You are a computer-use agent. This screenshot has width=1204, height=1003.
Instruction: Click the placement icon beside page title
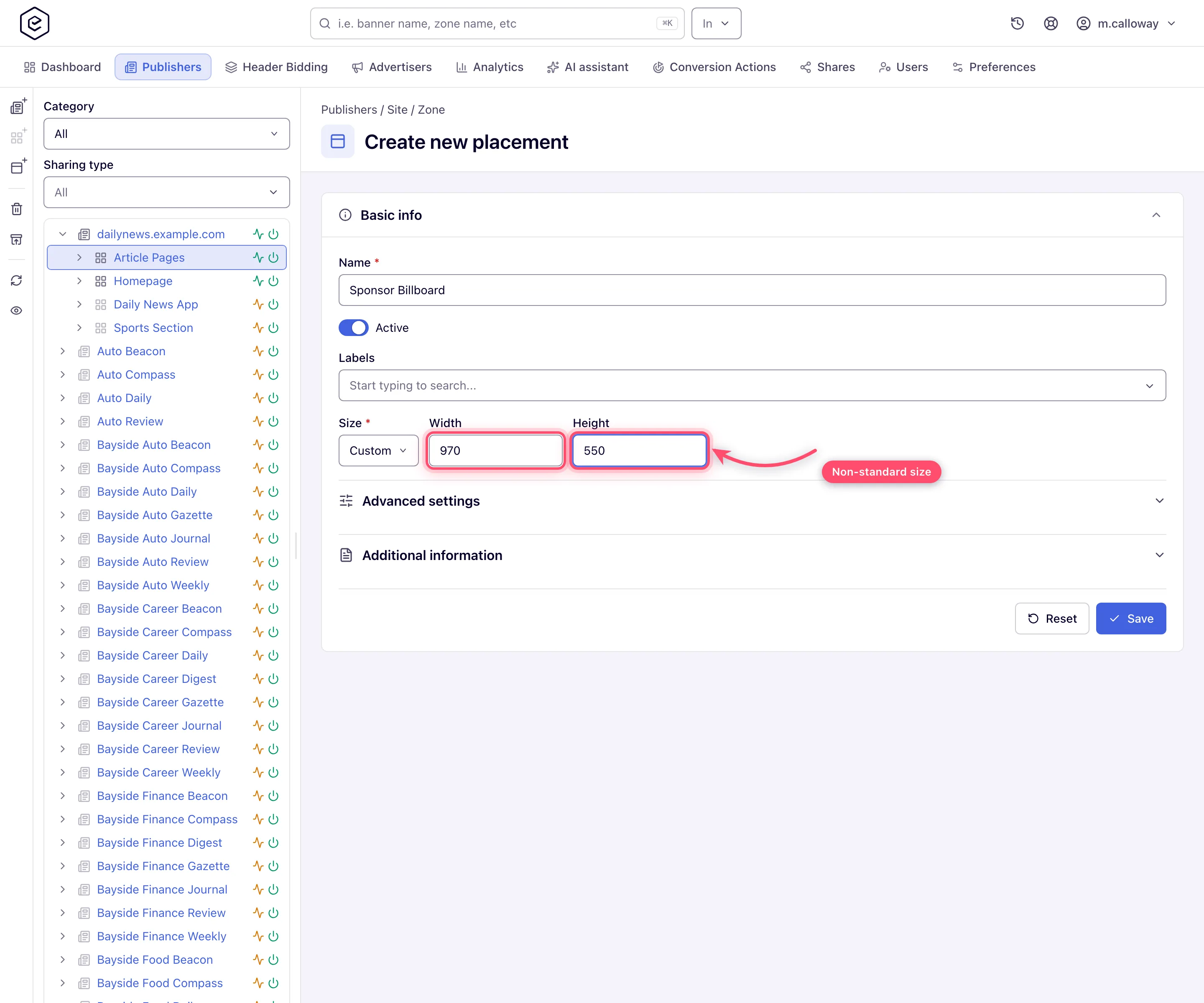coord(338,142)
